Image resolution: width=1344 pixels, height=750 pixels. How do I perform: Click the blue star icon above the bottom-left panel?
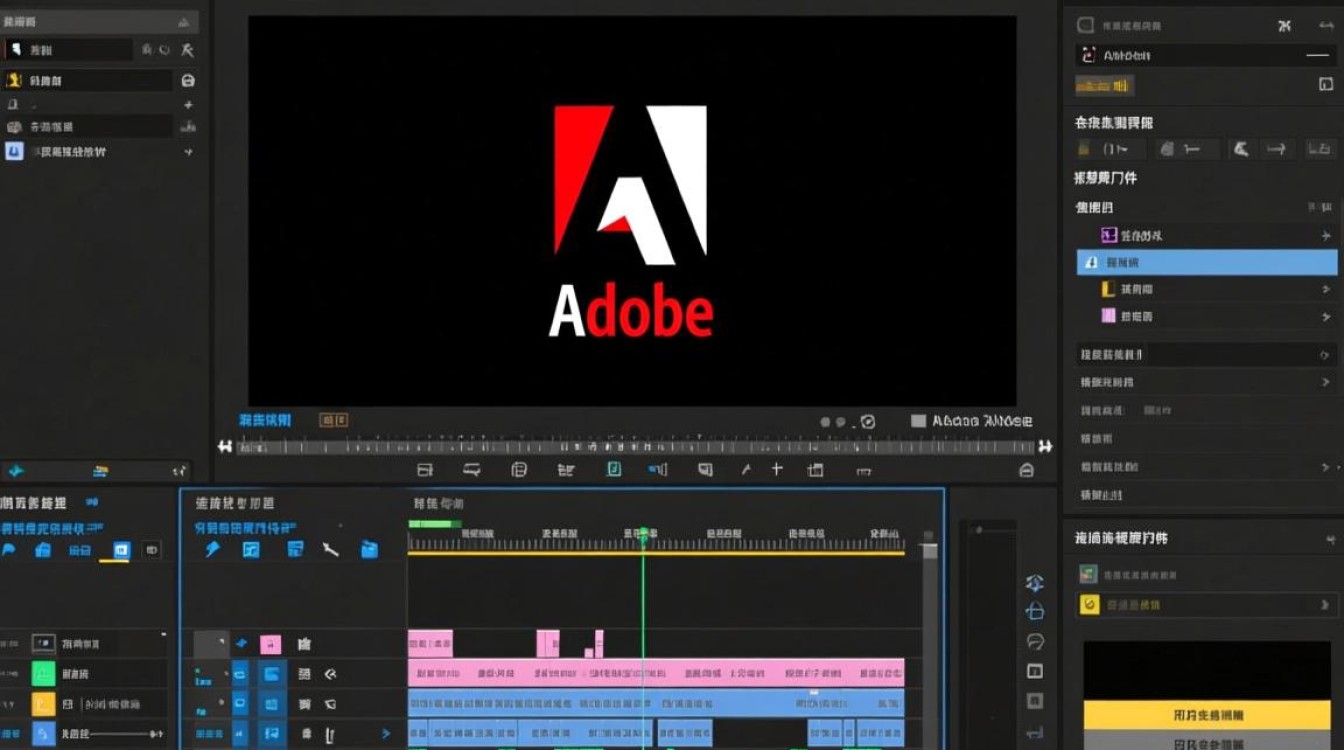[x=16, y=471]
